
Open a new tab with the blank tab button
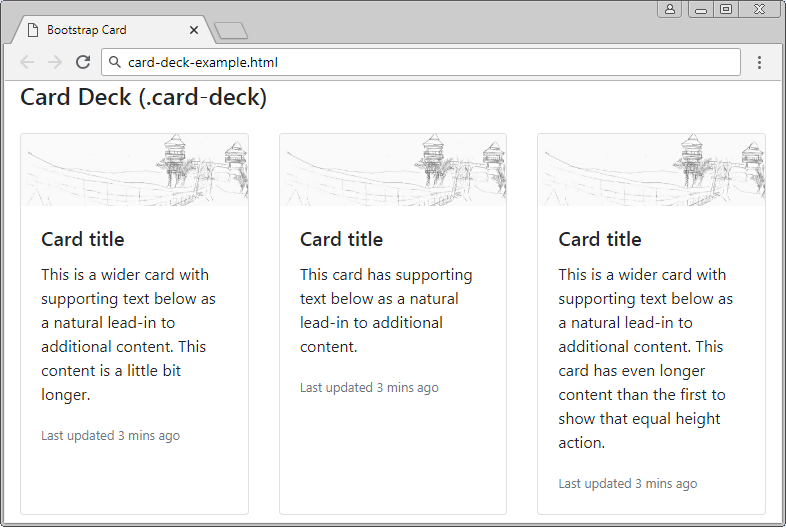pyautogui.click(x=231, y=31)
